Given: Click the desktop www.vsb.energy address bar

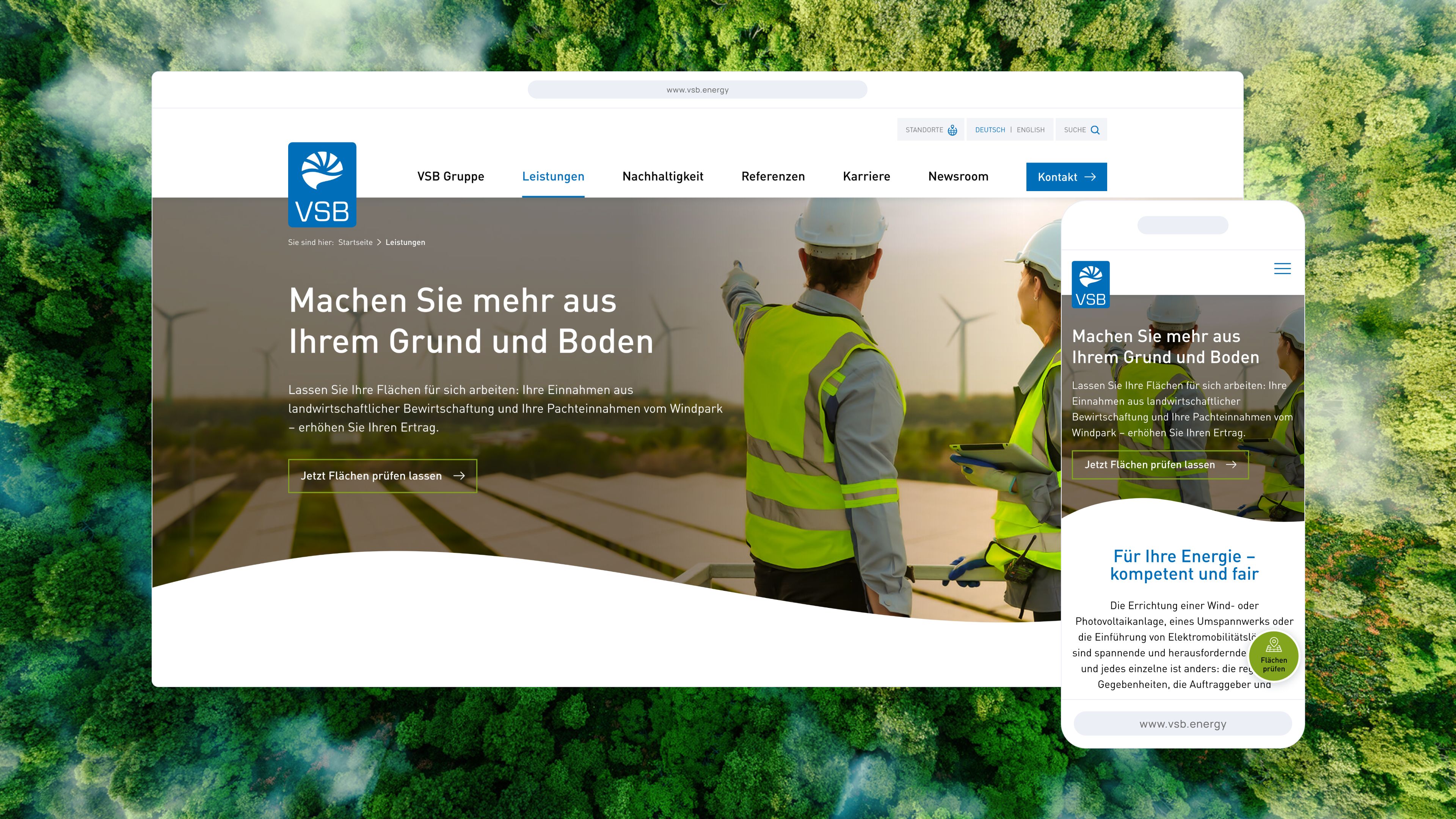Looking at the screenshot, I should click(x=697, y=90).
